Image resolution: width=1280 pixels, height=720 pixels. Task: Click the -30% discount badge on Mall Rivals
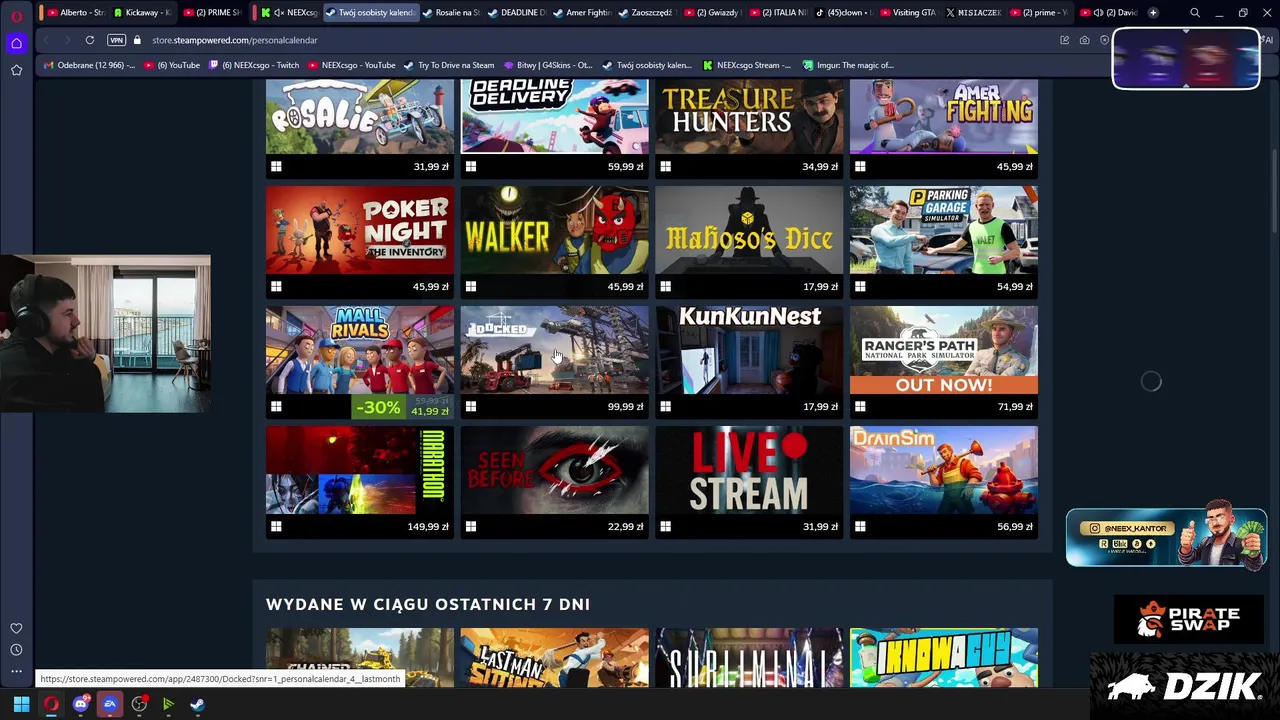point(378,407)
